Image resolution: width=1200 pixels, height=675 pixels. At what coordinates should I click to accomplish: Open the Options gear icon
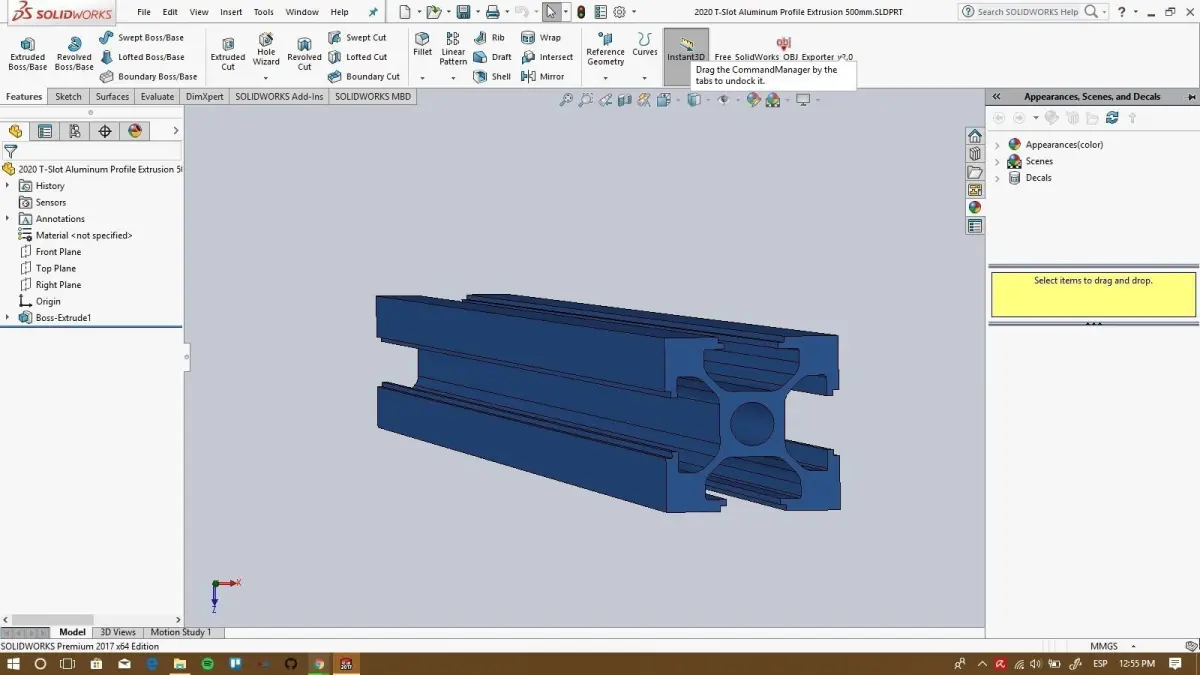(619, 12)
